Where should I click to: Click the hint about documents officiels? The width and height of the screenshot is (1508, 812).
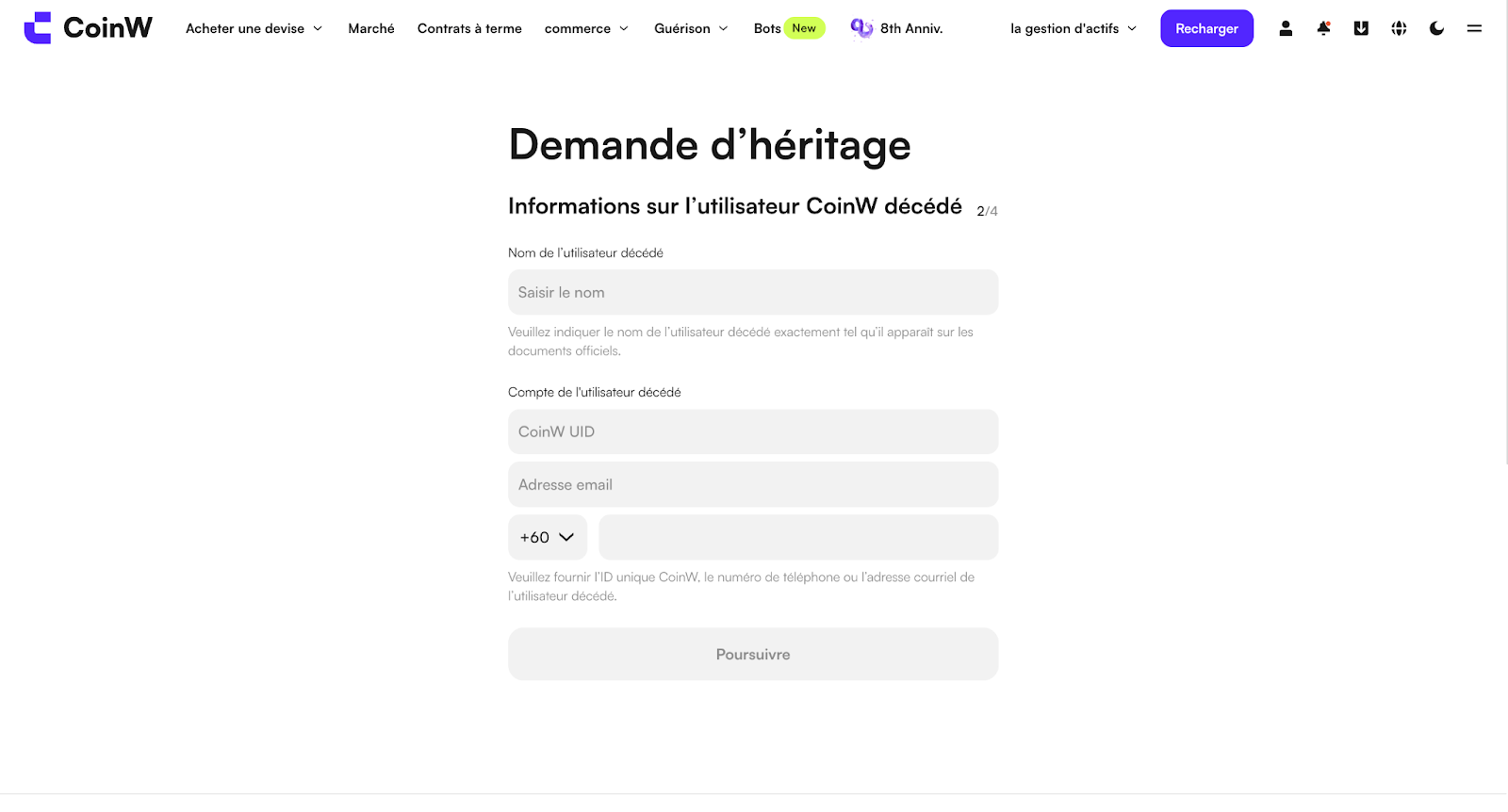click(x=741, y=341)
